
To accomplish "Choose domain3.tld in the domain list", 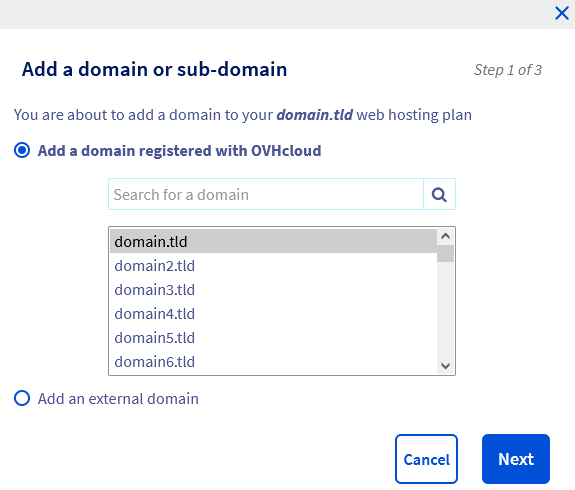I will pos(274,290).
